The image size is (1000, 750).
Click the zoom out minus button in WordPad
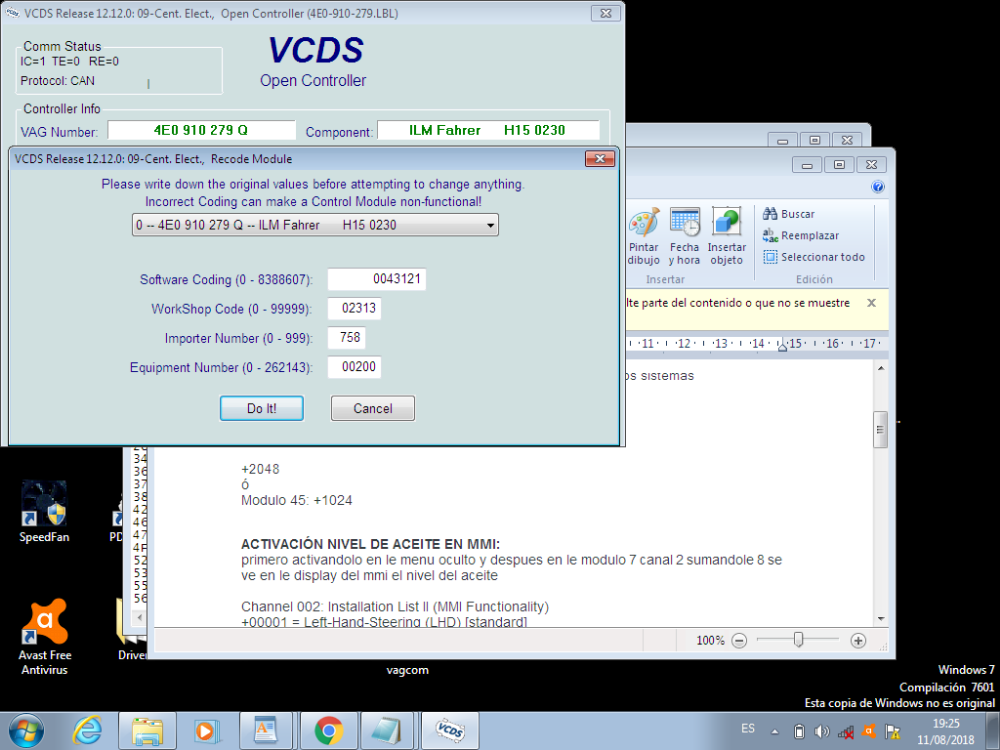point(739,640)
